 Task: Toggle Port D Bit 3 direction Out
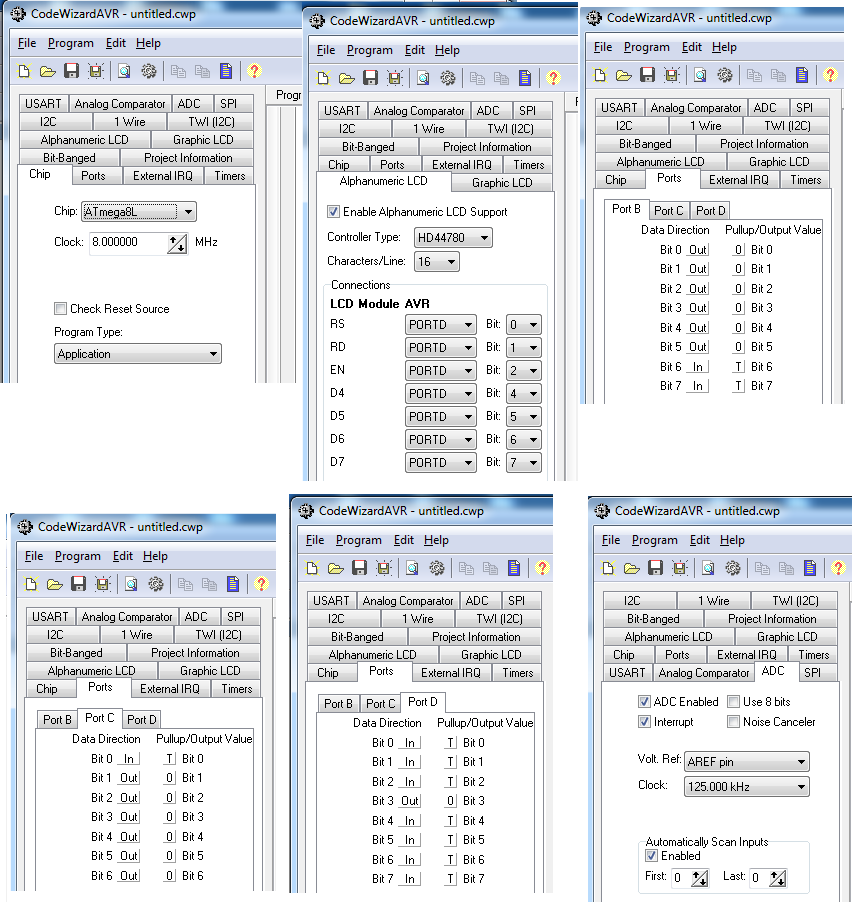(410, 801)
